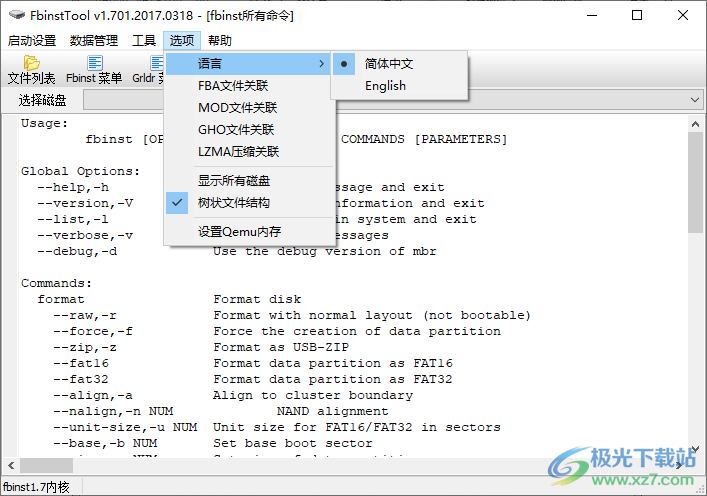This screenshot has width=707, height=496.
Task: Close the 选项 menu
Action: click(182, 41)
